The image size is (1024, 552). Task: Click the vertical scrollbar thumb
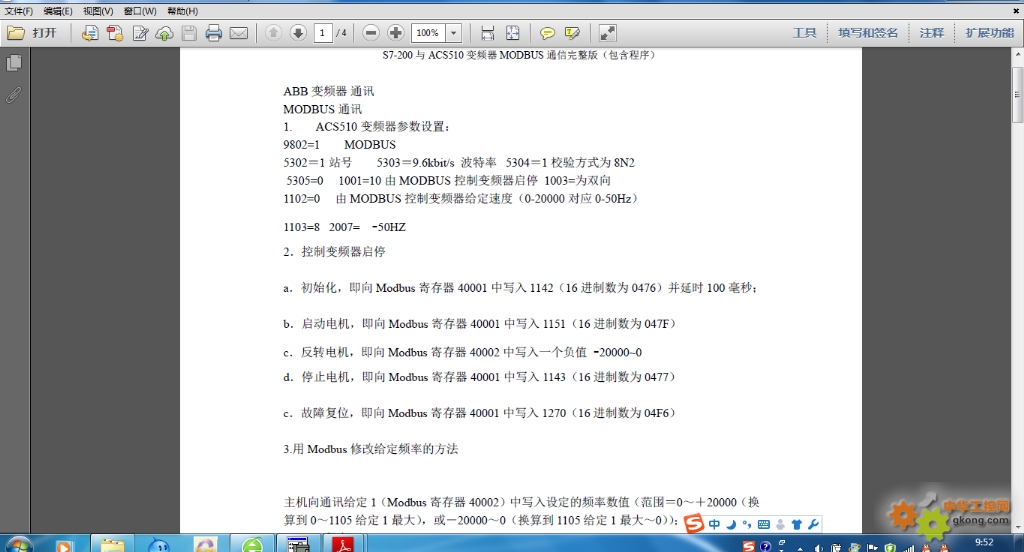pos(1017,94)
